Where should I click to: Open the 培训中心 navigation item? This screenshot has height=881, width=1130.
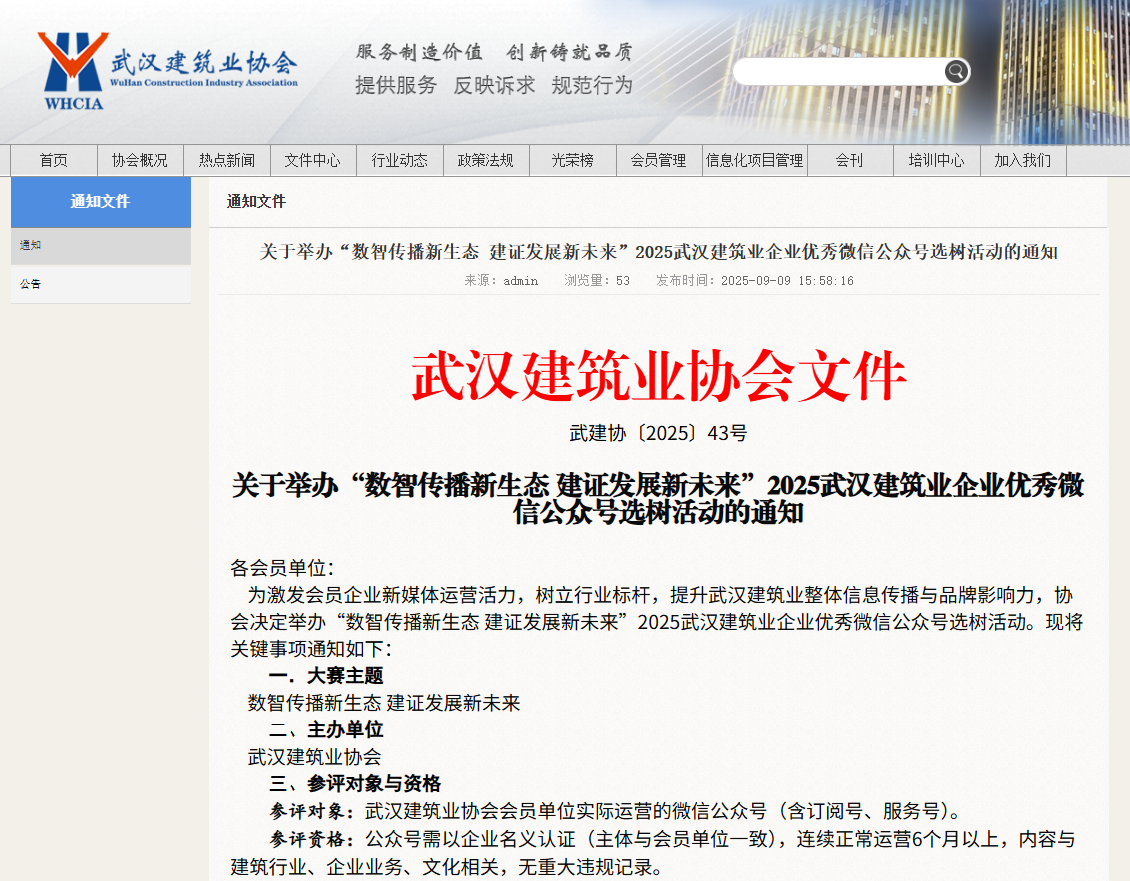pos(936,160)
